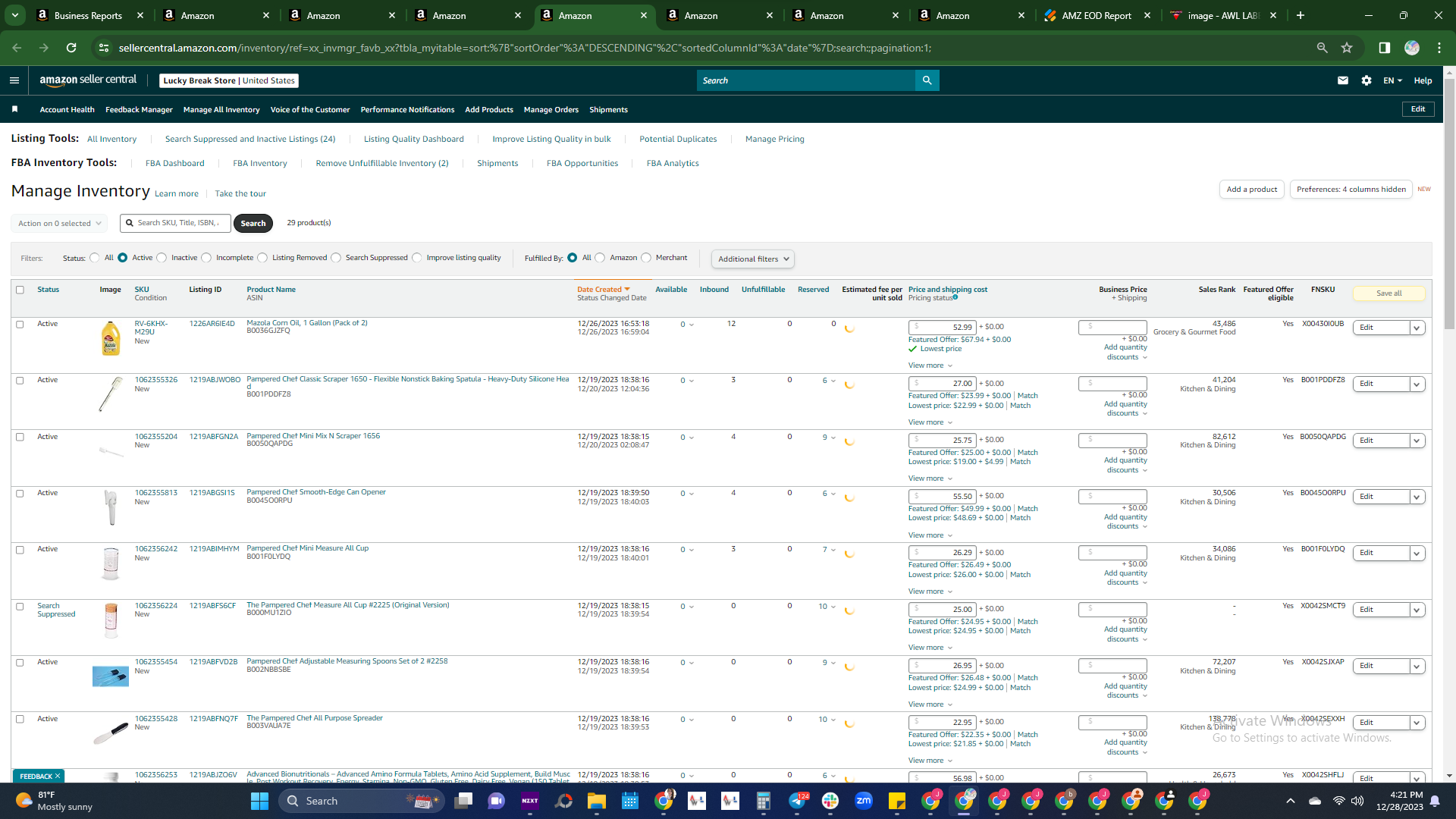This screenshot has height=819, width=1456.
Task: Select the Listing Removed radio button
Action: click(262, 258)
